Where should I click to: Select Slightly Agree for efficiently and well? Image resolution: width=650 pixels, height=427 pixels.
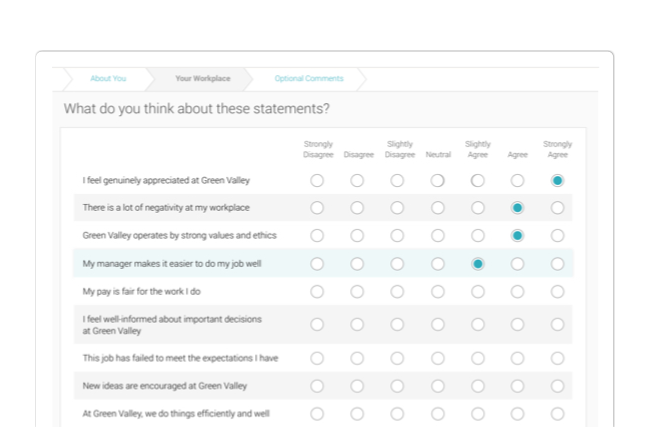click(x=478, y=414)
